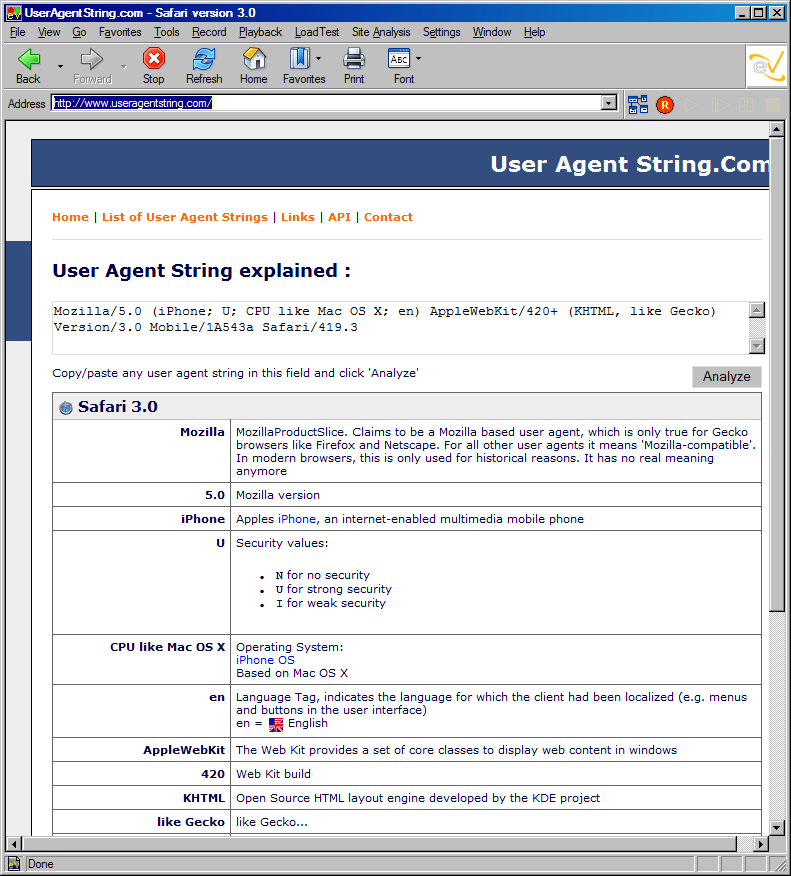This screenshot has height=876, width=791.
Task: Open the Site Analysis menu
Action: pos(381,32)
